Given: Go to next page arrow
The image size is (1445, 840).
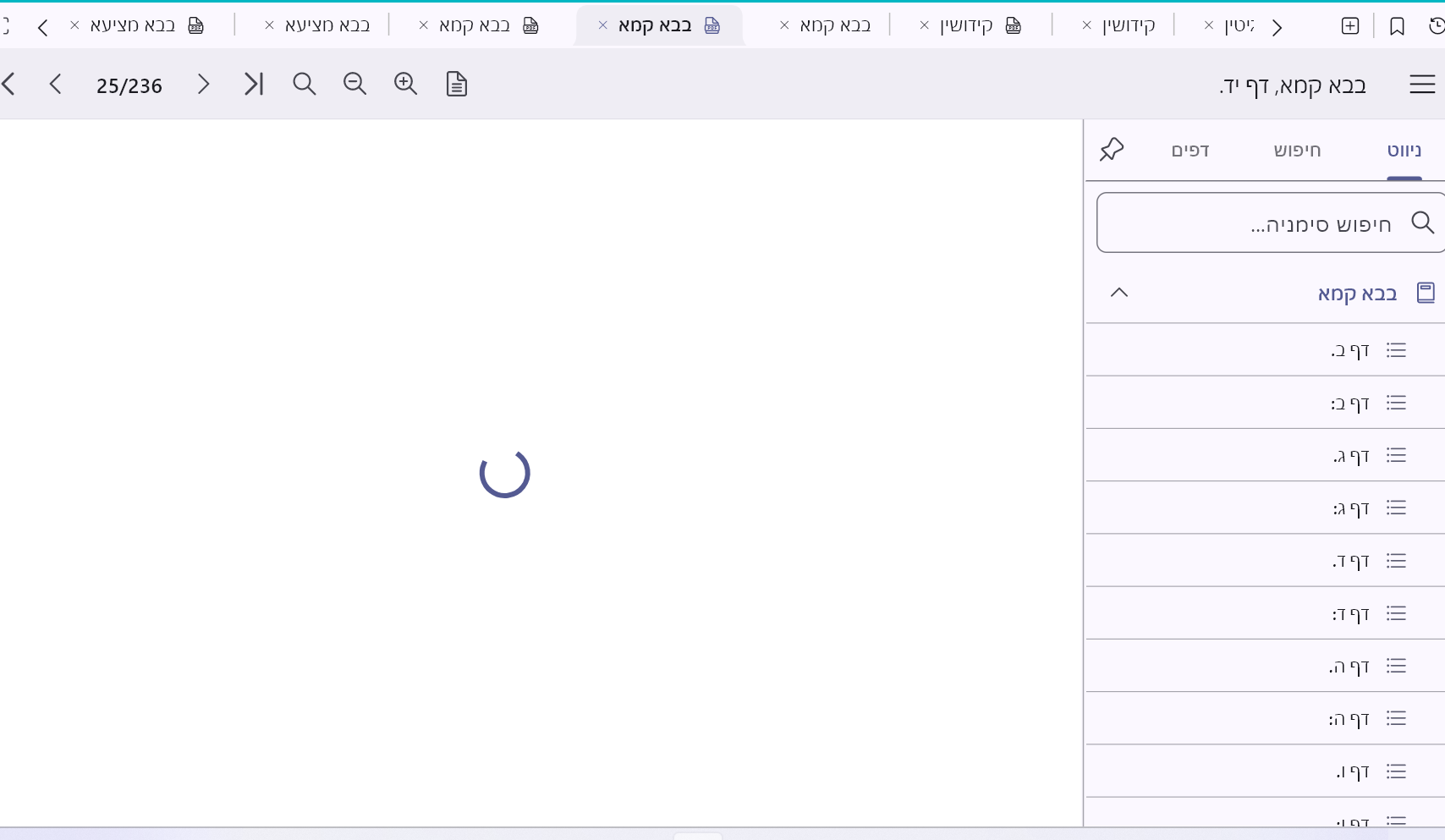Looking at the screenshot, I should pos(203,84).
